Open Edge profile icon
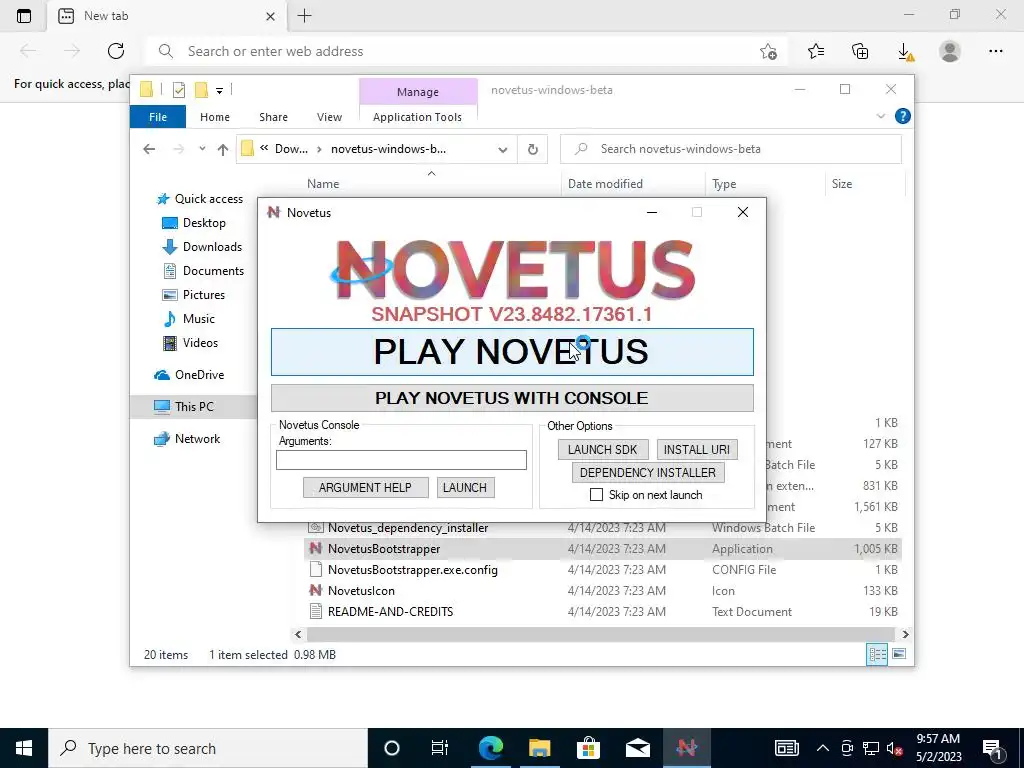This screenshot has height=768, width=1024. [950, 51]
